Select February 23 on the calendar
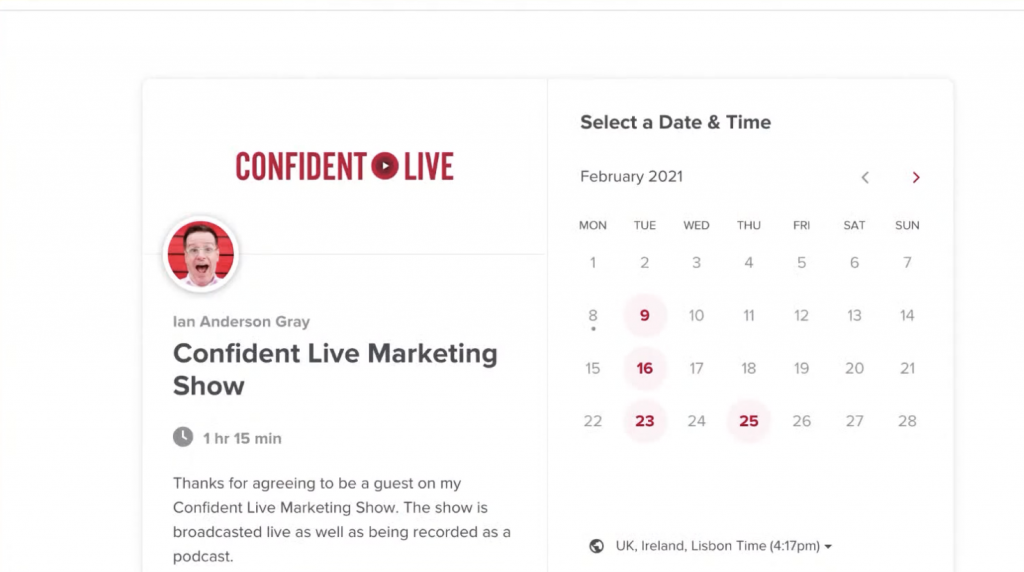Viewport: 1024px width, 572px height. click(645, 421)
